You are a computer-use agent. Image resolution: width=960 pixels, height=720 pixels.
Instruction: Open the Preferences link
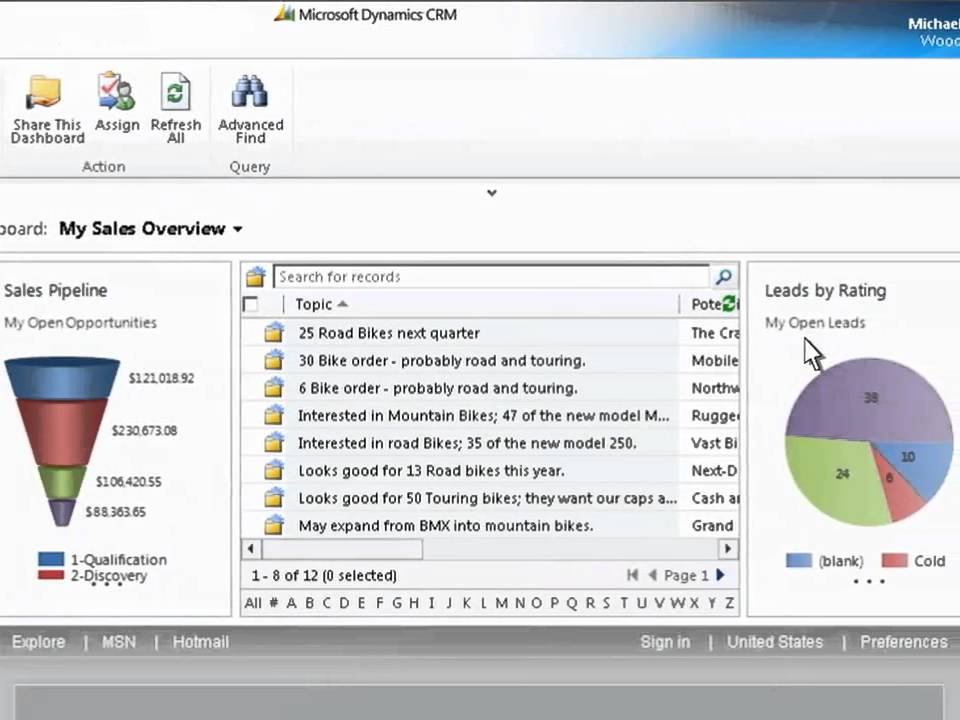click(904, 642)
